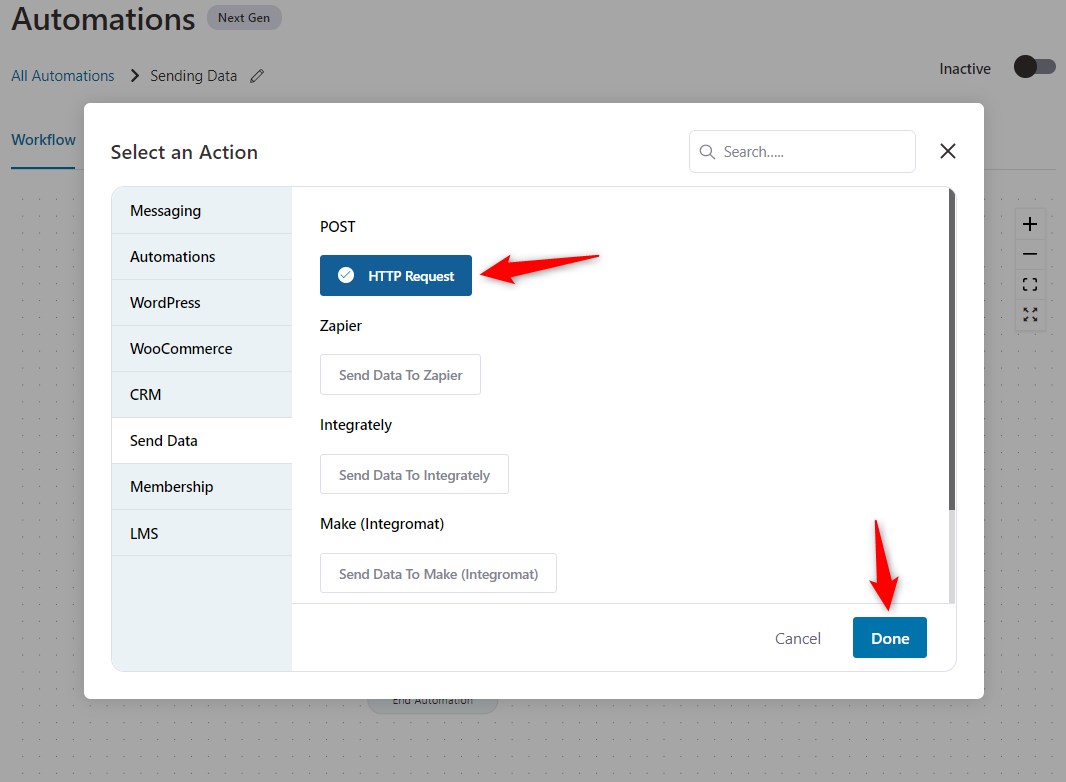Click the zoom out minus icon
This screenshot has height=782, width=1066.
[1030, 255]
